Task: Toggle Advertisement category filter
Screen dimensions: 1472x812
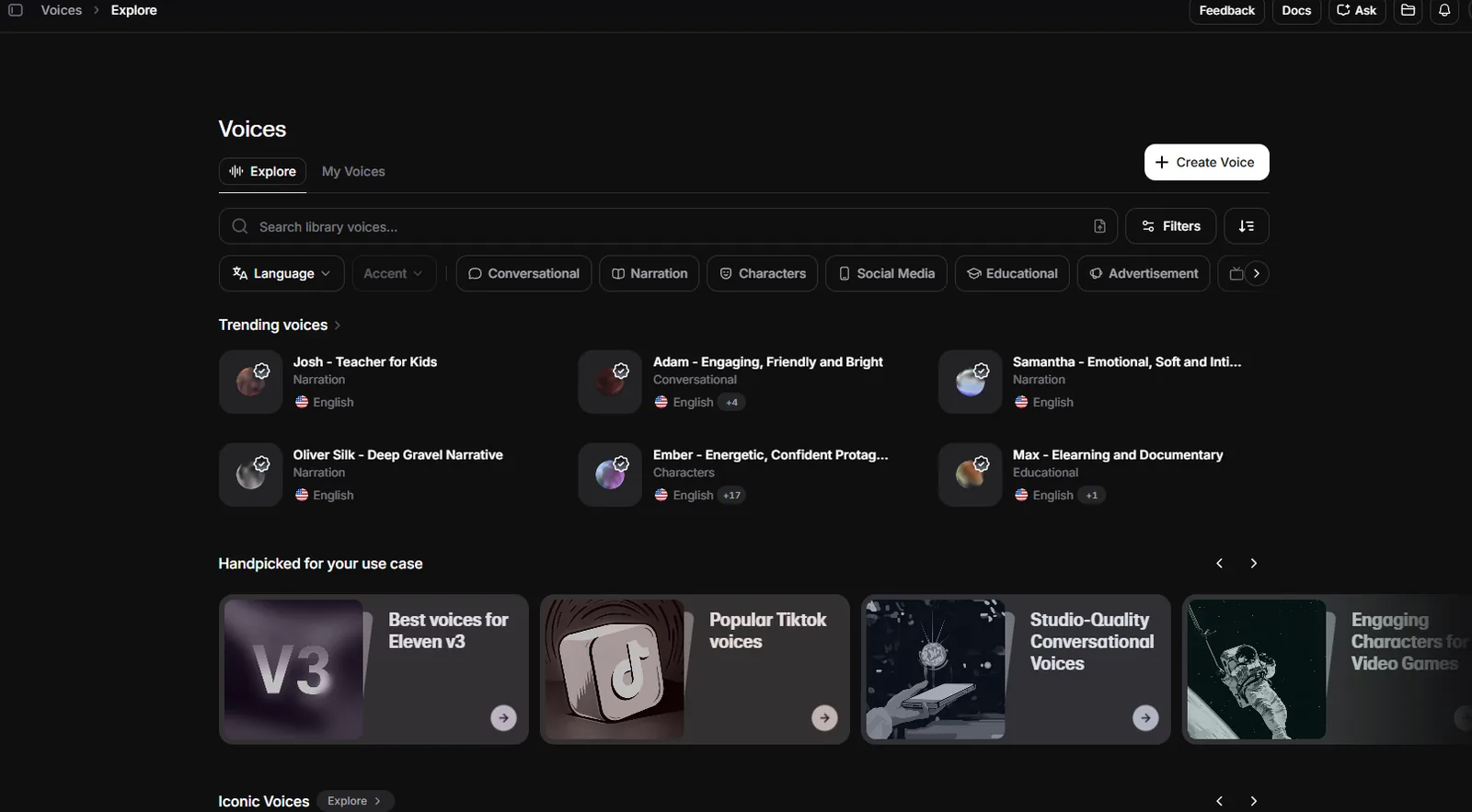Action: click(1144, 273)
